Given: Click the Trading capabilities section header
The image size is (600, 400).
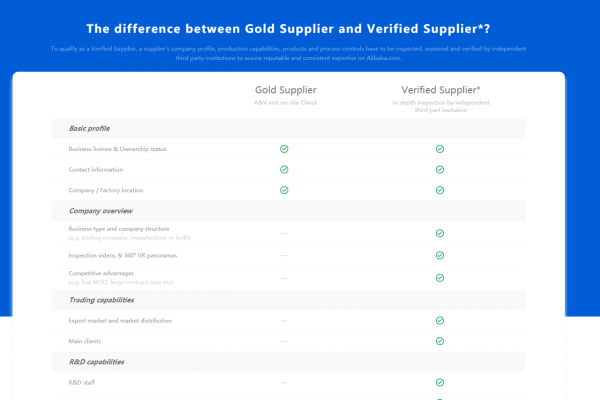Looking at the screenshot, I should tap(101, 300).
